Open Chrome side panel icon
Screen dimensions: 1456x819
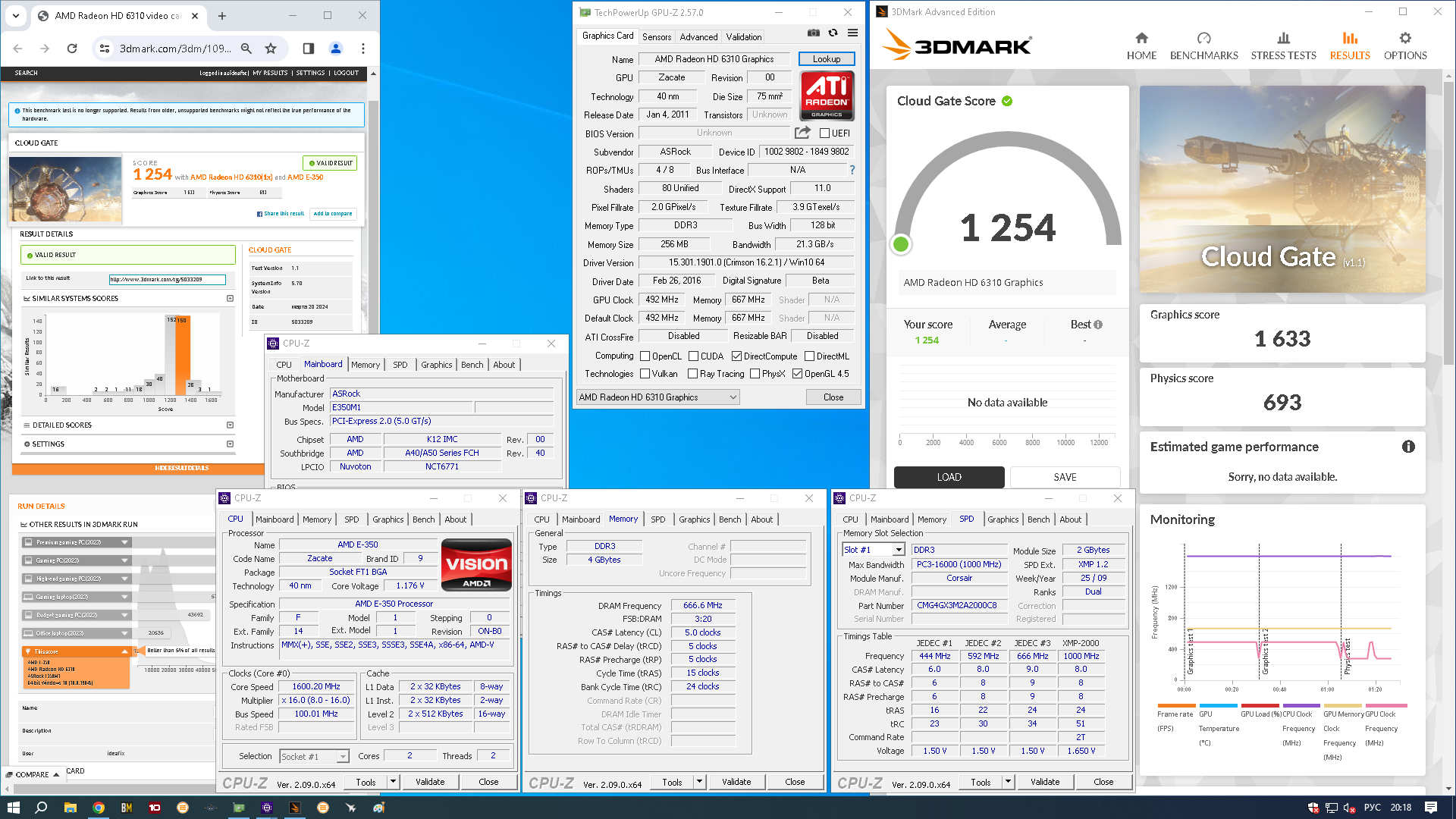click(x=308, y=49)
